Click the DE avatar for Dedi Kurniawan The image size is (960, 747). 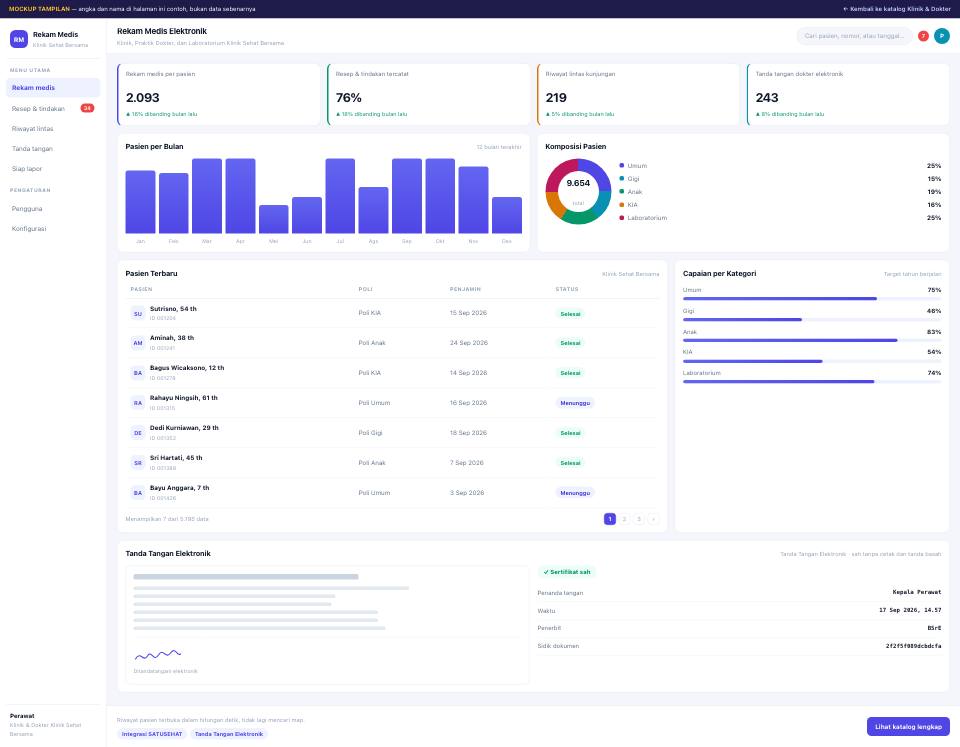tap(138, 433)
